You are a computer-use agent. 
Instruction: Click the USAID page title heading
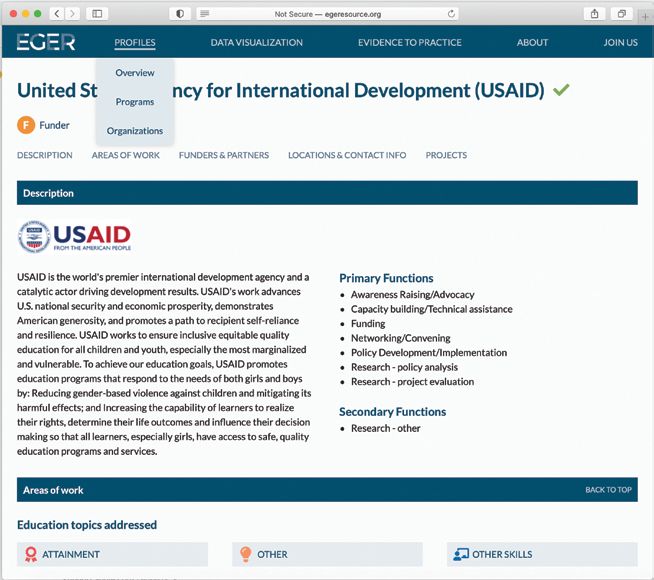(281, 90)
